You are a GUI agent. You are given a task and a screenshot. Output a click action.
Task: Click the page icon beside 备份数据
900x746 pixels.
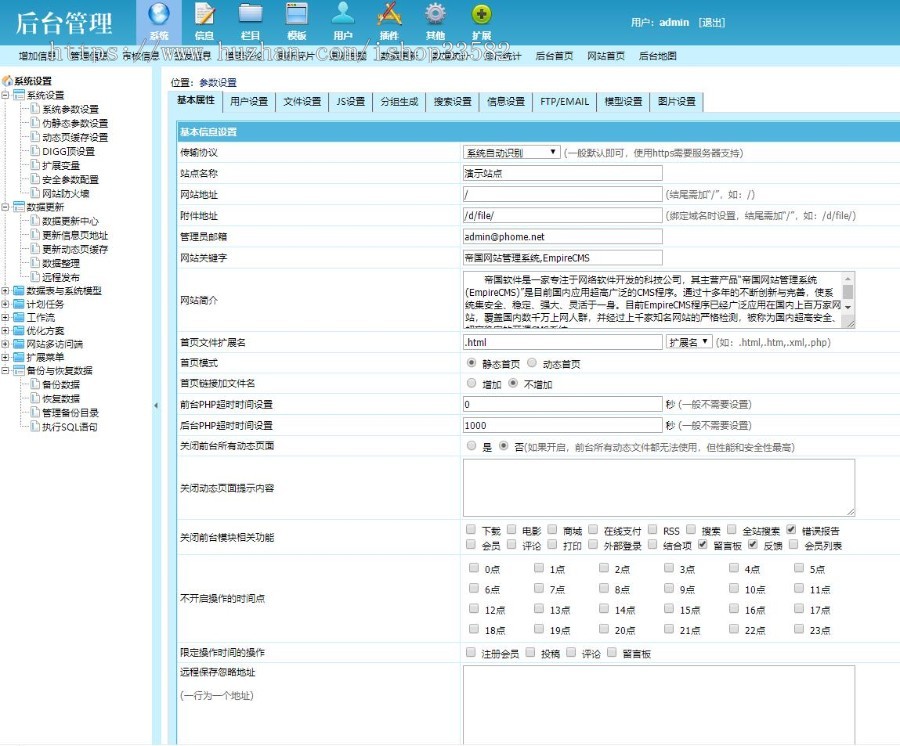click(35, 384)
